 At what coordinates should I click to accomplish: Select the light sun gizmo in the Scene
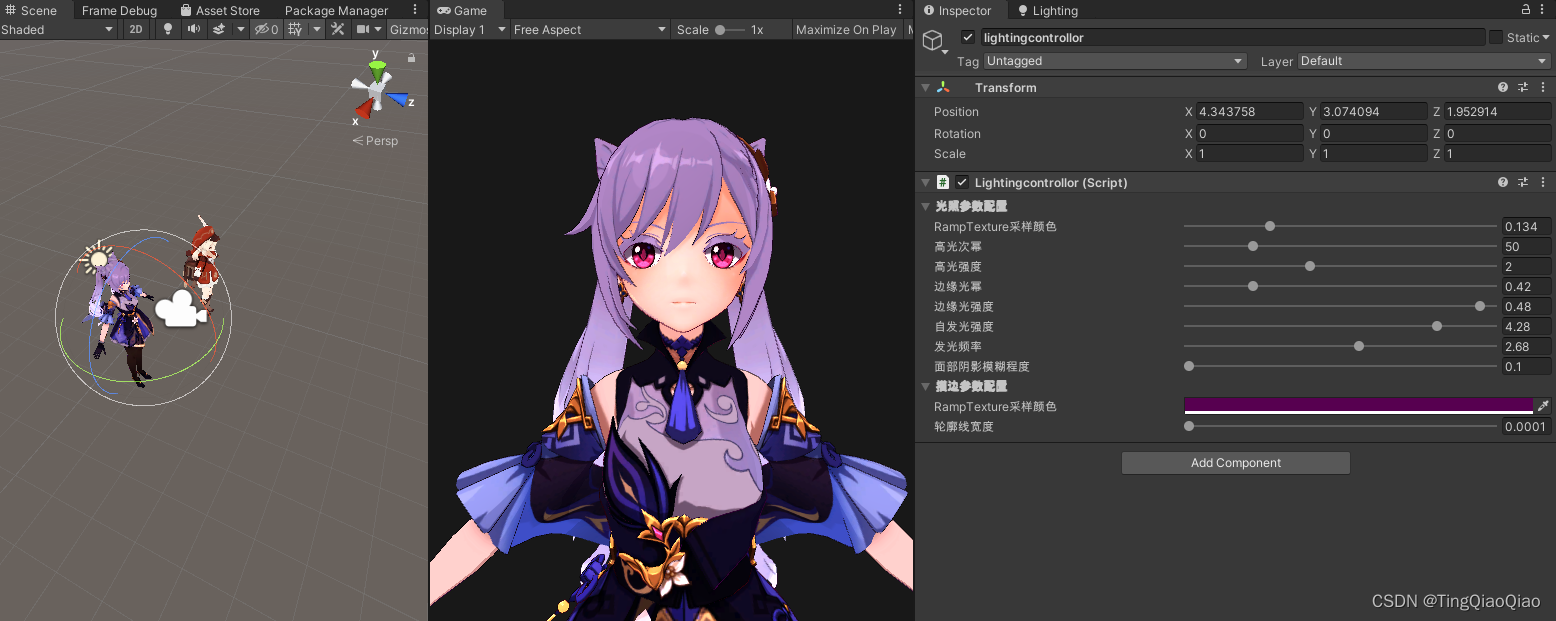pyautogui.click(x=97, y=260)
